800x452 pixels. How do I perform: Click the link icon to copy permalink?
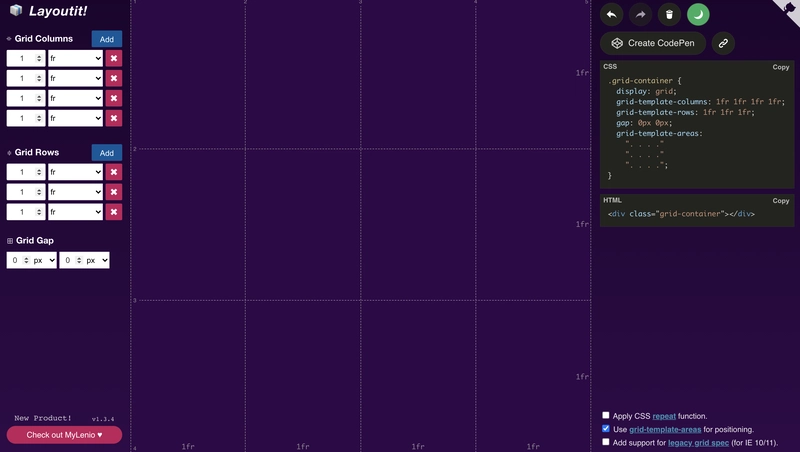723,43
